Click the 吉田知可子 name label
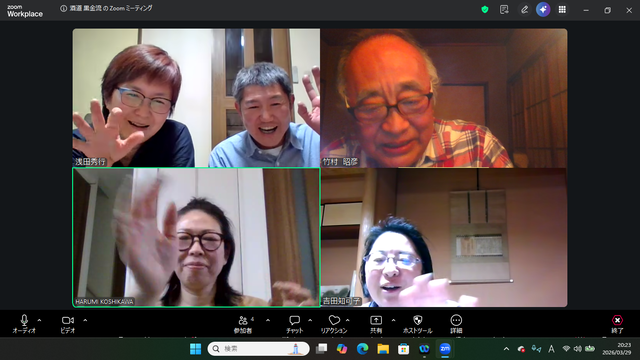Image resolution: width=640 pixels, height=360 pixels. point(342,301)
